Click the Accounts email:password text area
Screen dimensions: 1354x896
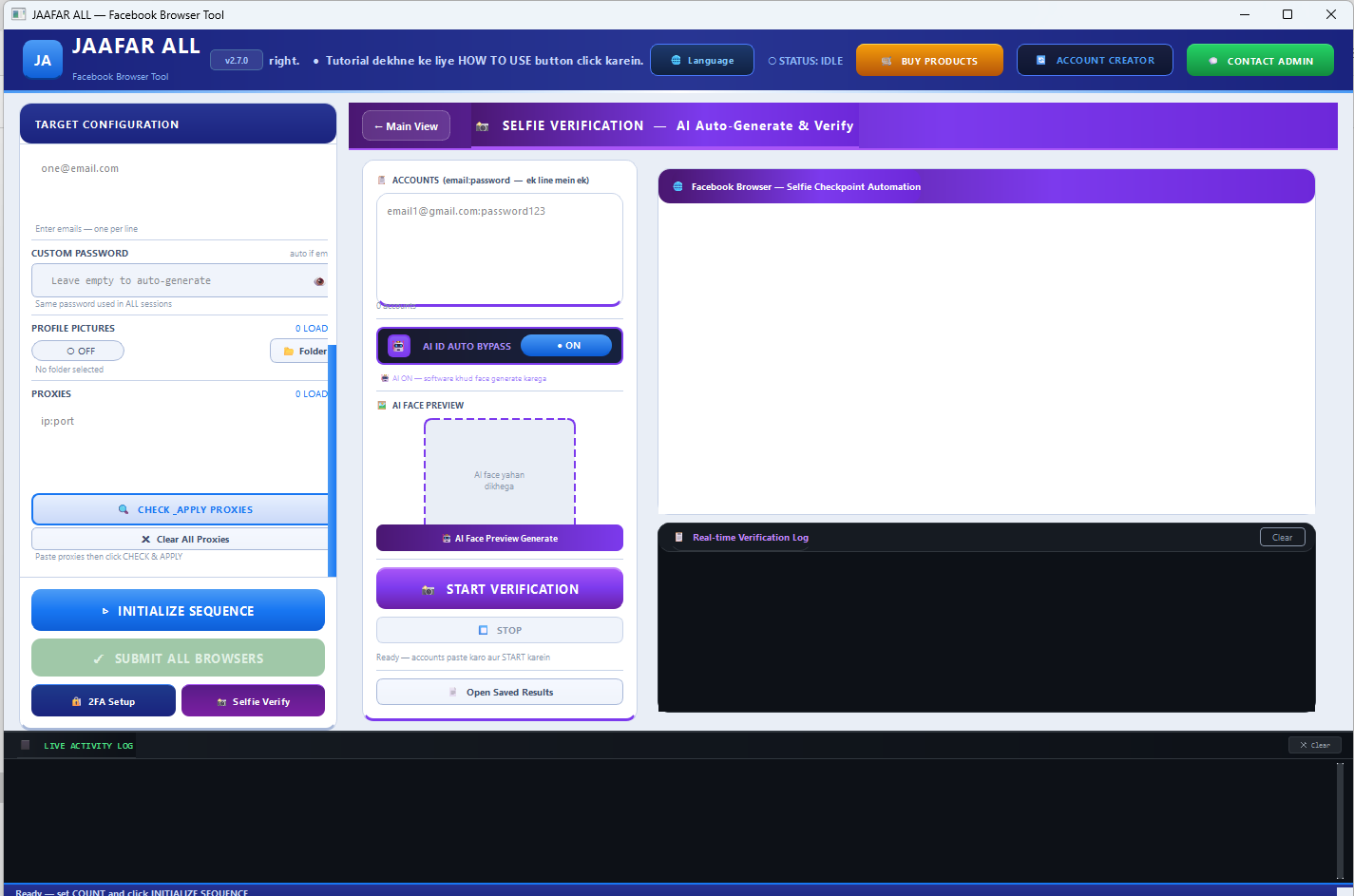point(500,250)
